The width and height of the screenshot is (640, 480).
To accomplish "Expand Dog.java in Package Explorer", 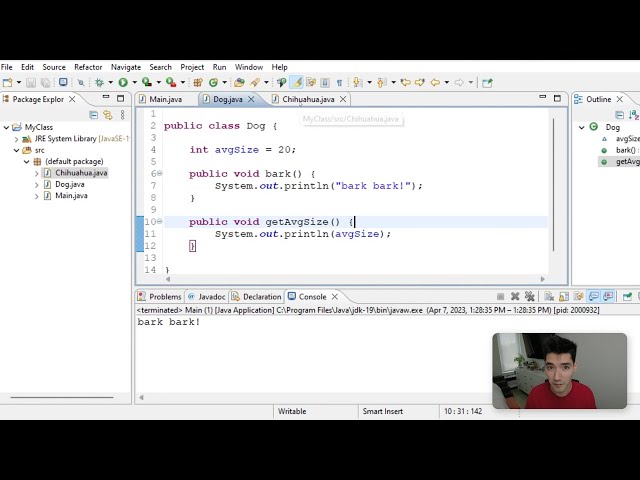I will pos(37,185).
